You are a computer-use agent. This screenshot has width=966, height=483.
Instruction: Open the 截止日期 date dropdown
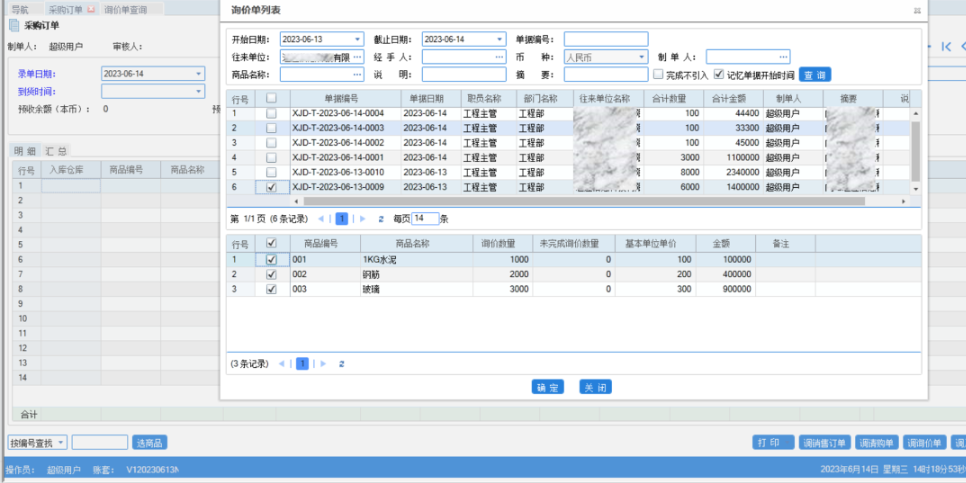499,40
